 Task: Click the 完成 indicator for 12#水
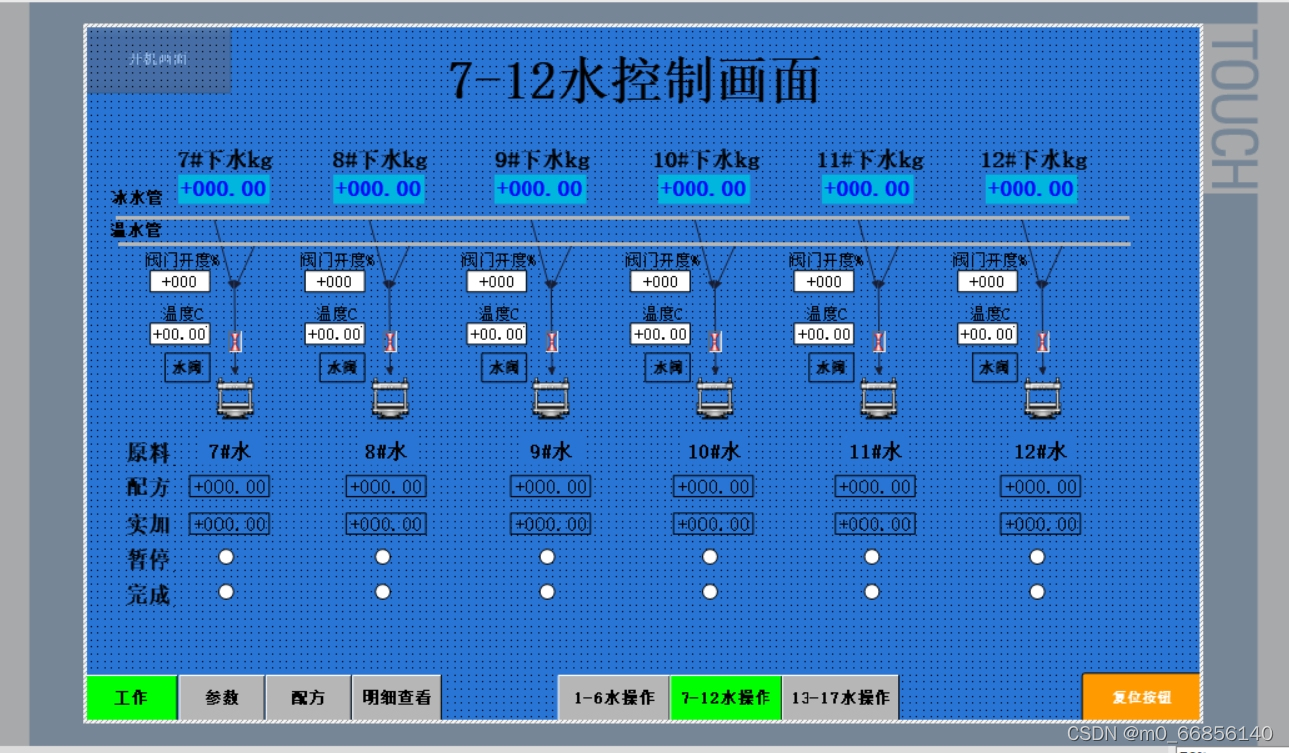1037,591
